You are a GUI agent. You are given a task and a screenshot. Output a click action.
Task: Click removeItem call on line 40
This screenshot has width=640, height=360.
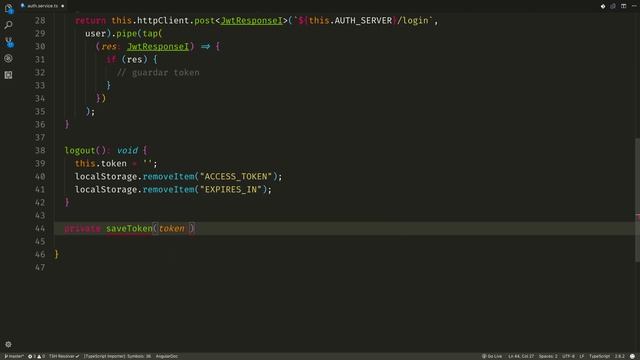click(x=169, y=176)
